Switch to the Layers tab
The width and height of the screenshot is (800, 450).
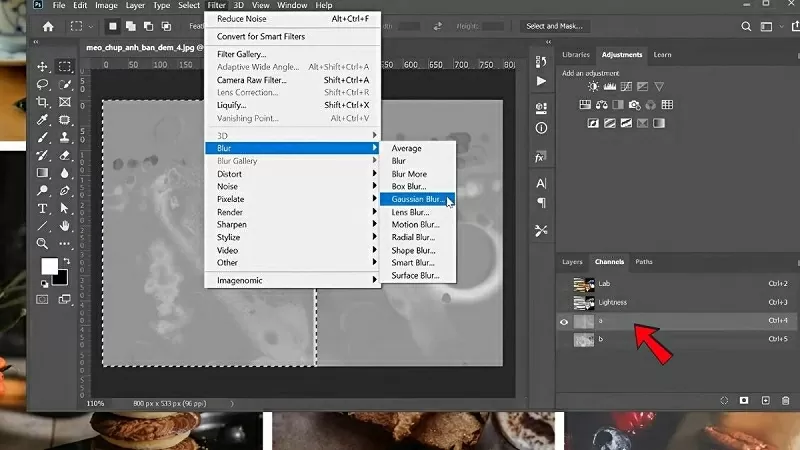(x=572, y=262)
